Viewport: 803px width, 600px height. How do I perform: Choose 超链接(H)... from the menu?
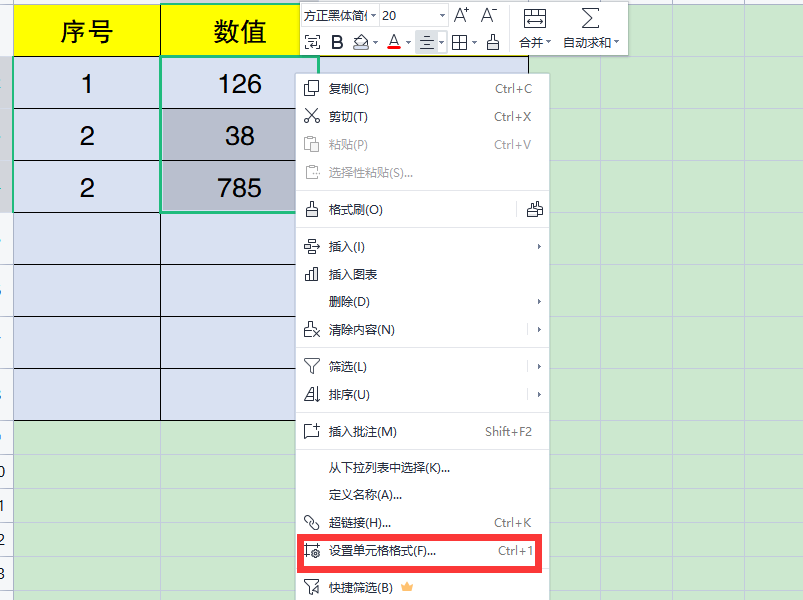click(422, 523)
